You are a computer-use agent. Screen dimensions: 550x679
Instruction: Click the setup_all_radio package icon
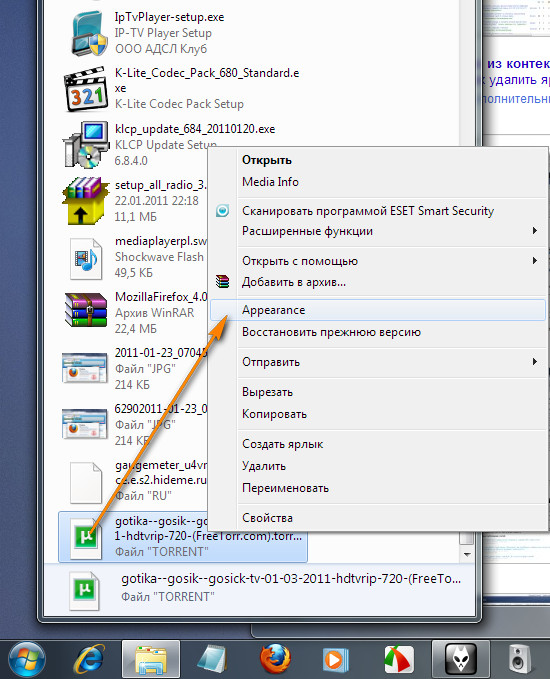[86, 200]
